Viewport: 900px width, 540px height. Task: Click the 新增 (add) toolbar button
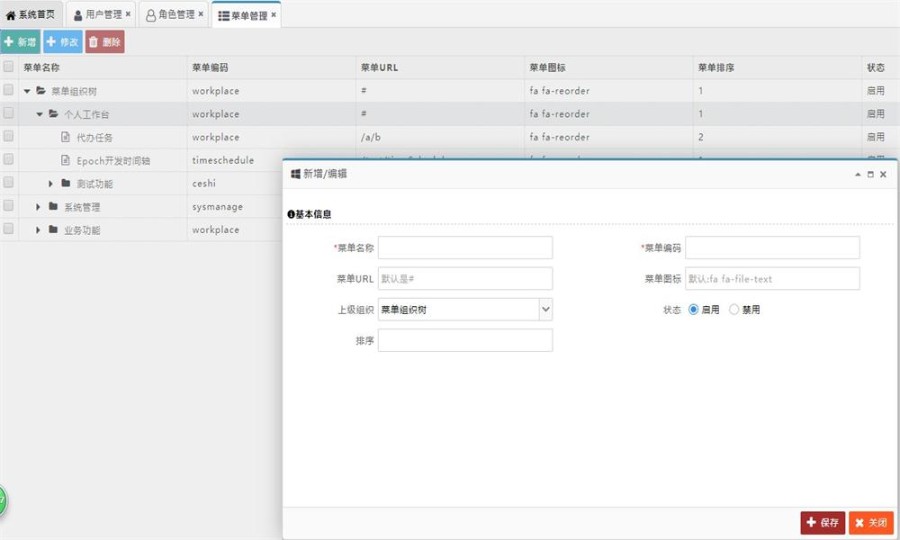coord(21,42)
